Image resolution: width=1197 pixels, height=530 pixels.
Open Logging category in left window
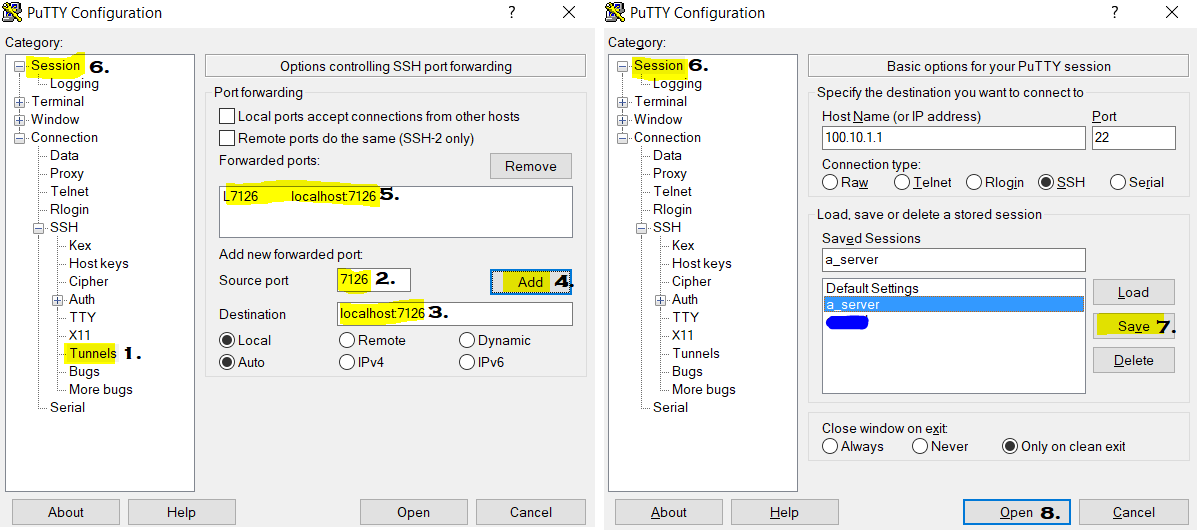click(74, 83)
